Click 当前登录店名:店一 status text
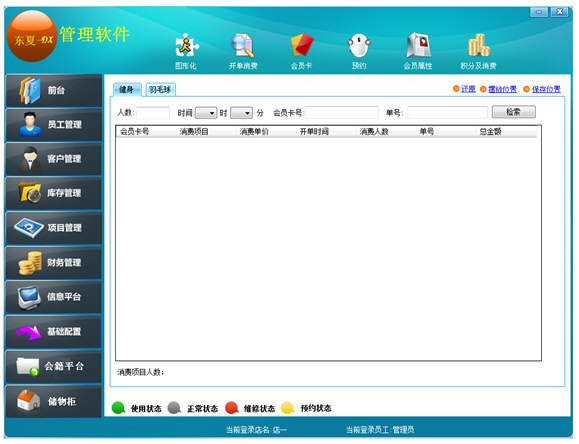The width and height of the screenshot is (579, 444). (x=256, y=430)
